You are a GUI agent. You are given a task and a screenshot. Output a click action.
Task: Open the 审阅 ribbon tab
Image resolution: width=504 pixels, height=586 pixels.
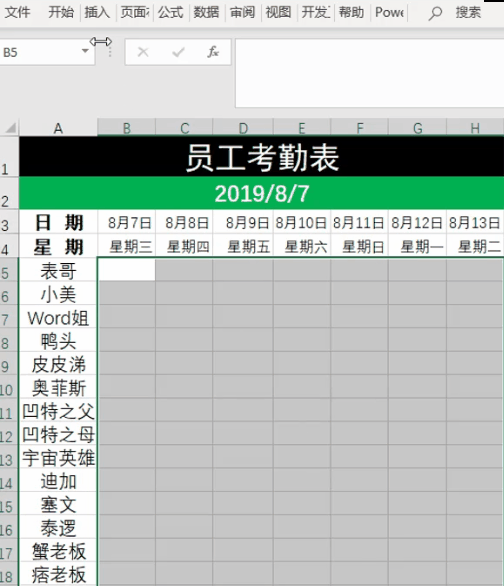tap(242, 12)
